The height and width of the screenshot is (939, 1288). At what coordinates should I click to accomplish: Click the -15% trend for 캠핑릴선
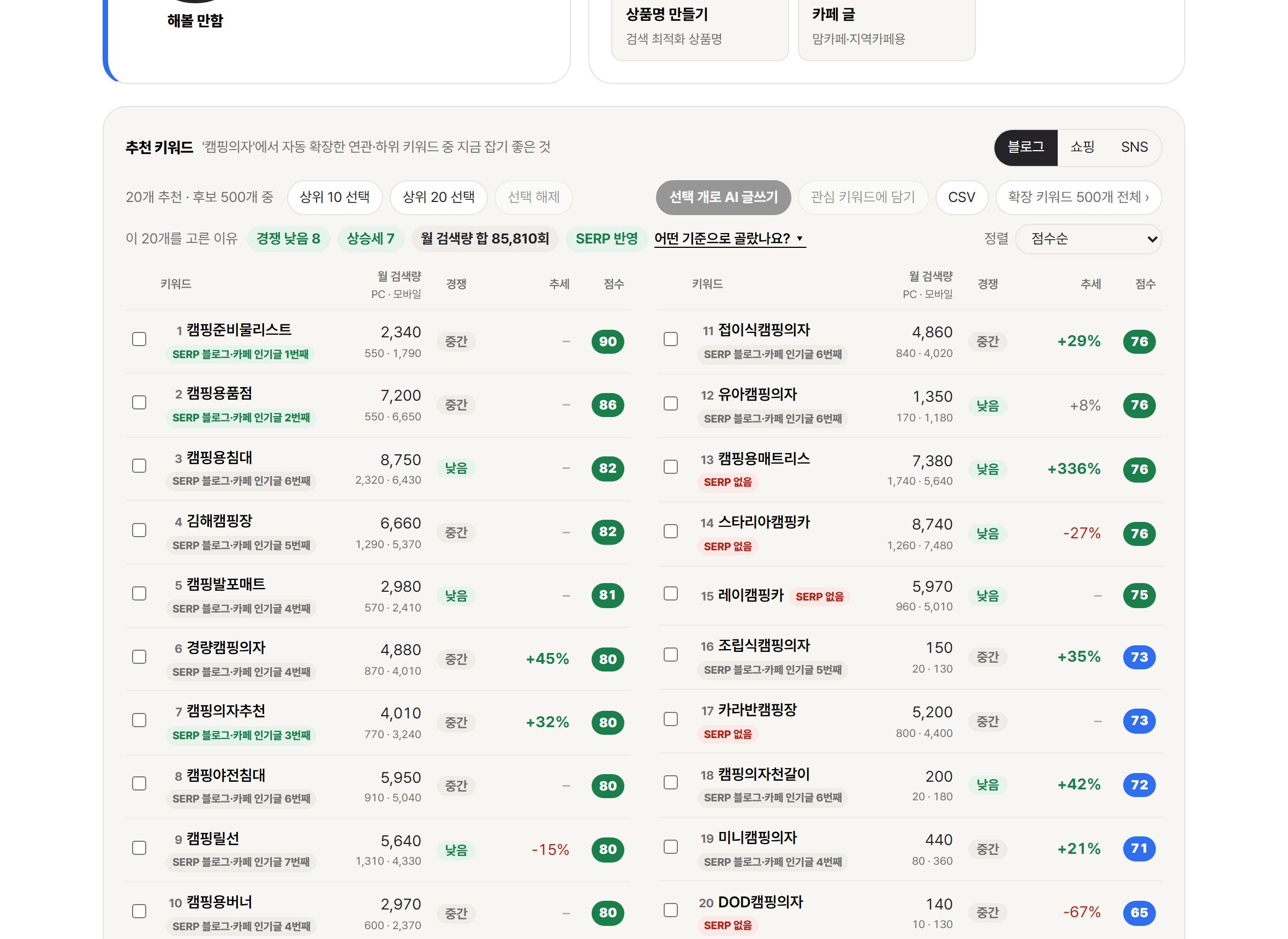pyautogui.click(x=550, y=850)
